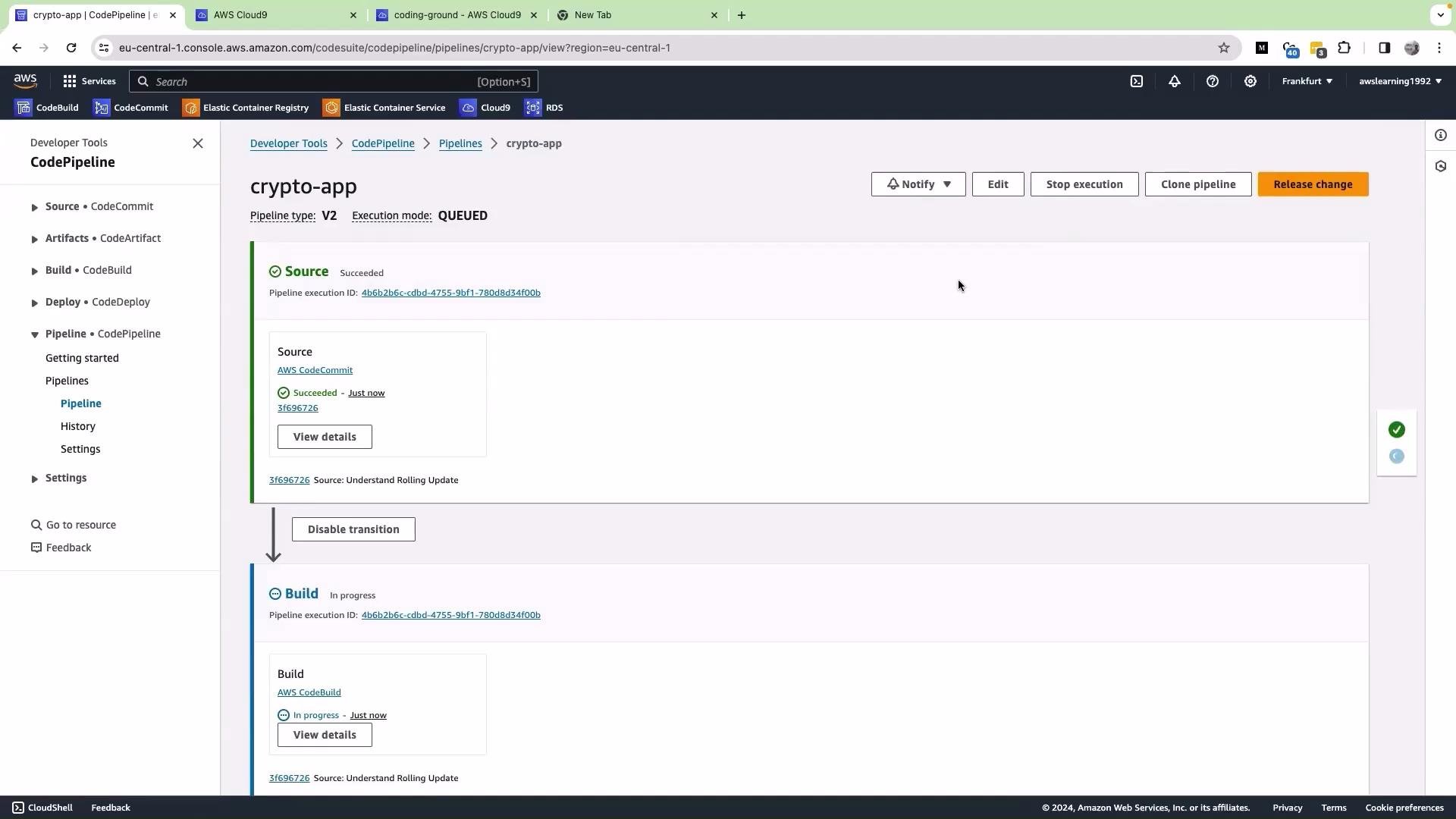Click the Stop execution button

(1084, 184)
